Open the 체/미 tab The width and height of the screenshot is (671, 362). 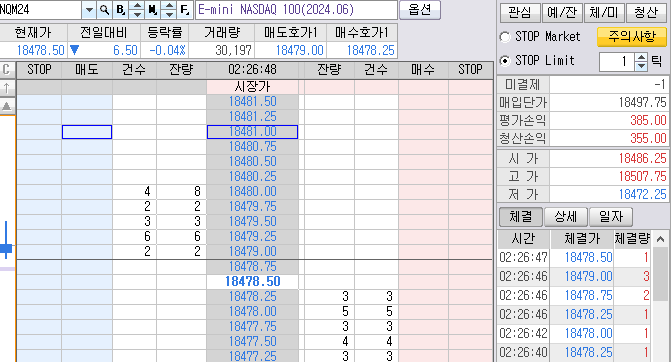(x=604, y=13)
